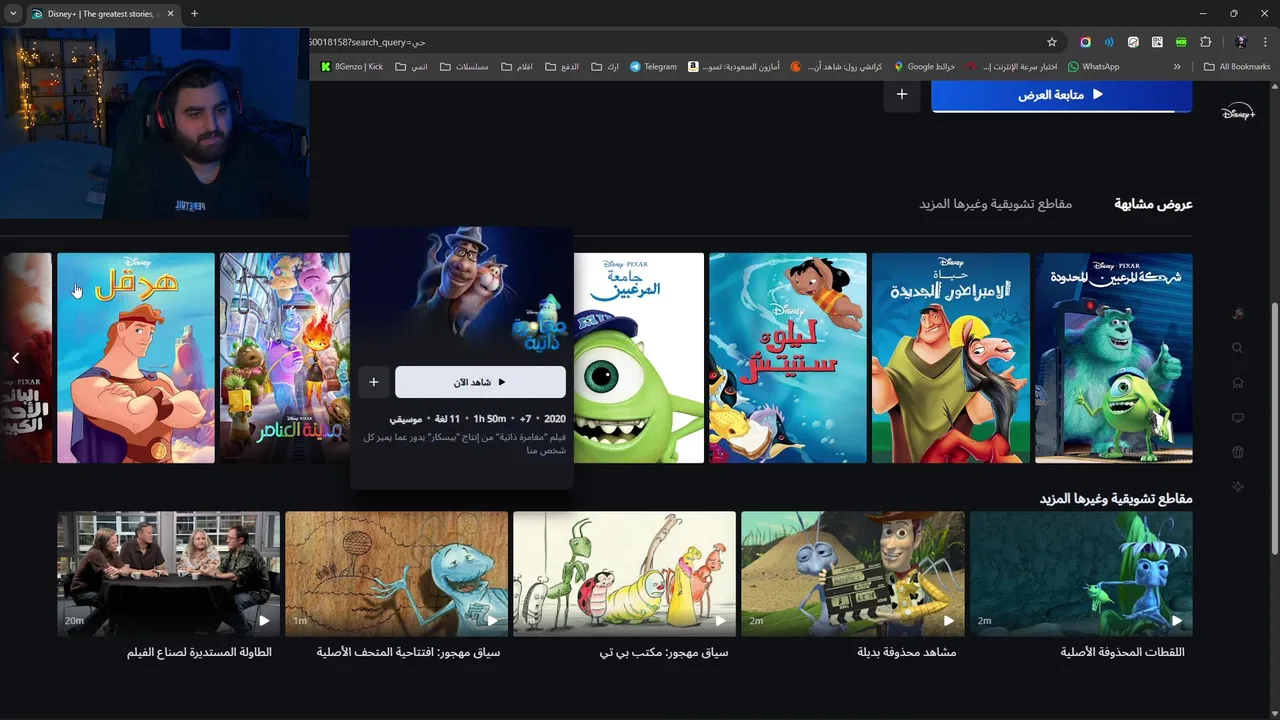The image size is (1280, 720).
Task: Open the افلام bookmarks folder
Action: click(x=517, y=67)
